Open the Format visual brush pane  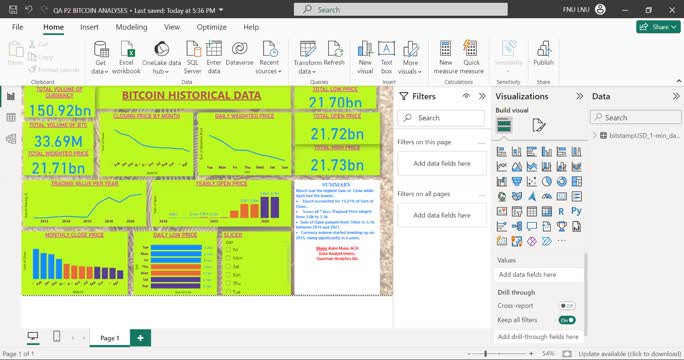click(x=539, y=126)
